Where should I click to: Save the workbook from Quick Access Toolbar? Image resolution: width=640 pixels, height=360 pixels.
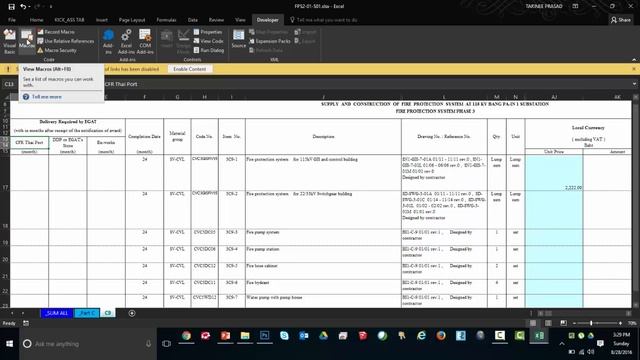11,7
